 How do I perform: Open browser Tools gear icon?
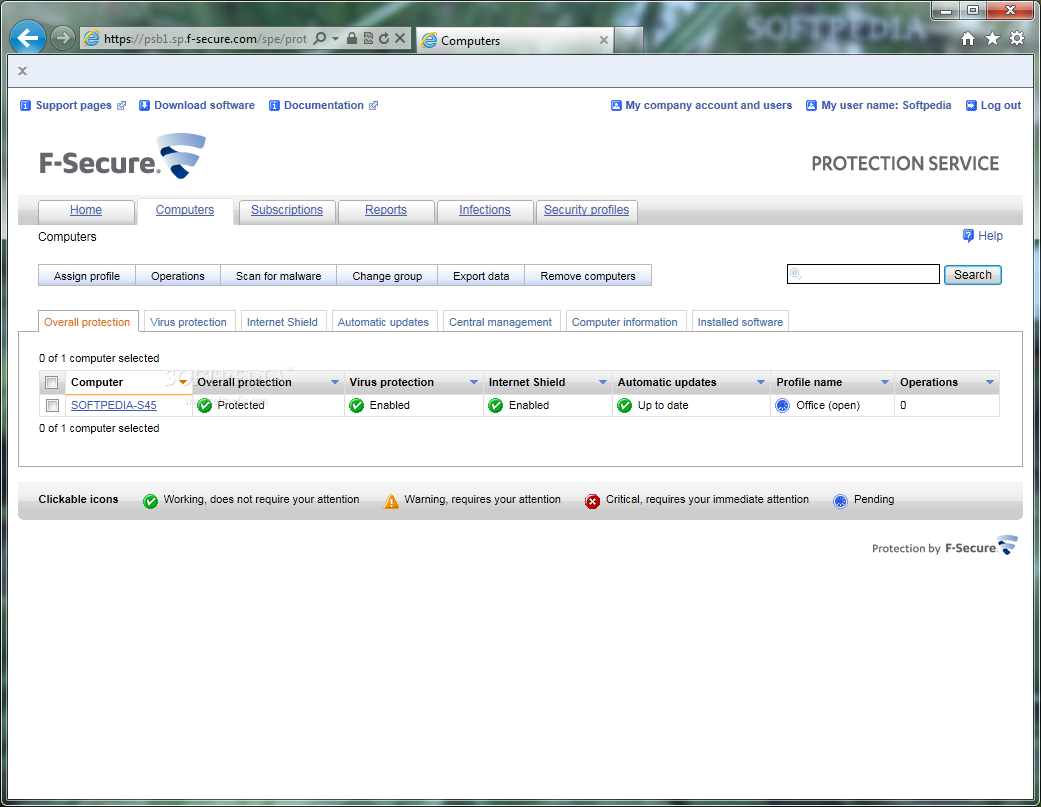[1017, 38]
